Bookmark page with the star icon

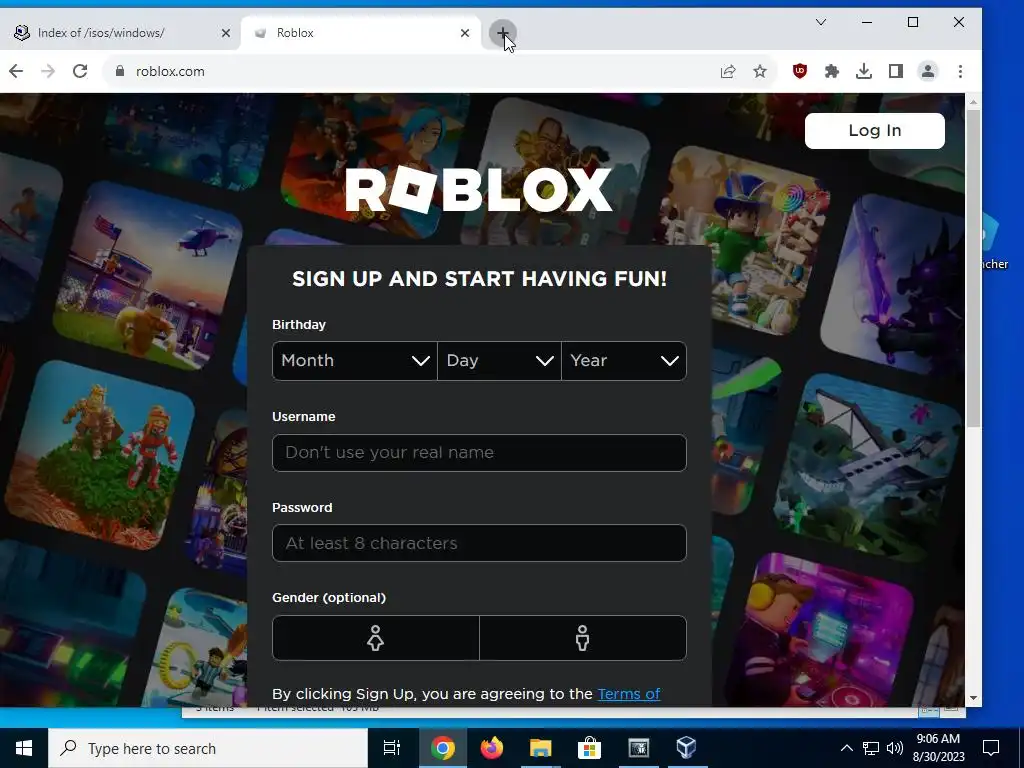pos(760,71)
